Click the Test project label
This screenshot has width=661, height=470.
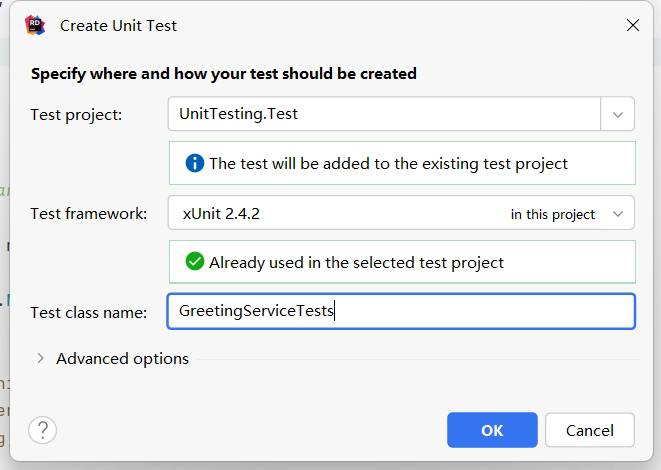point(76,115)
